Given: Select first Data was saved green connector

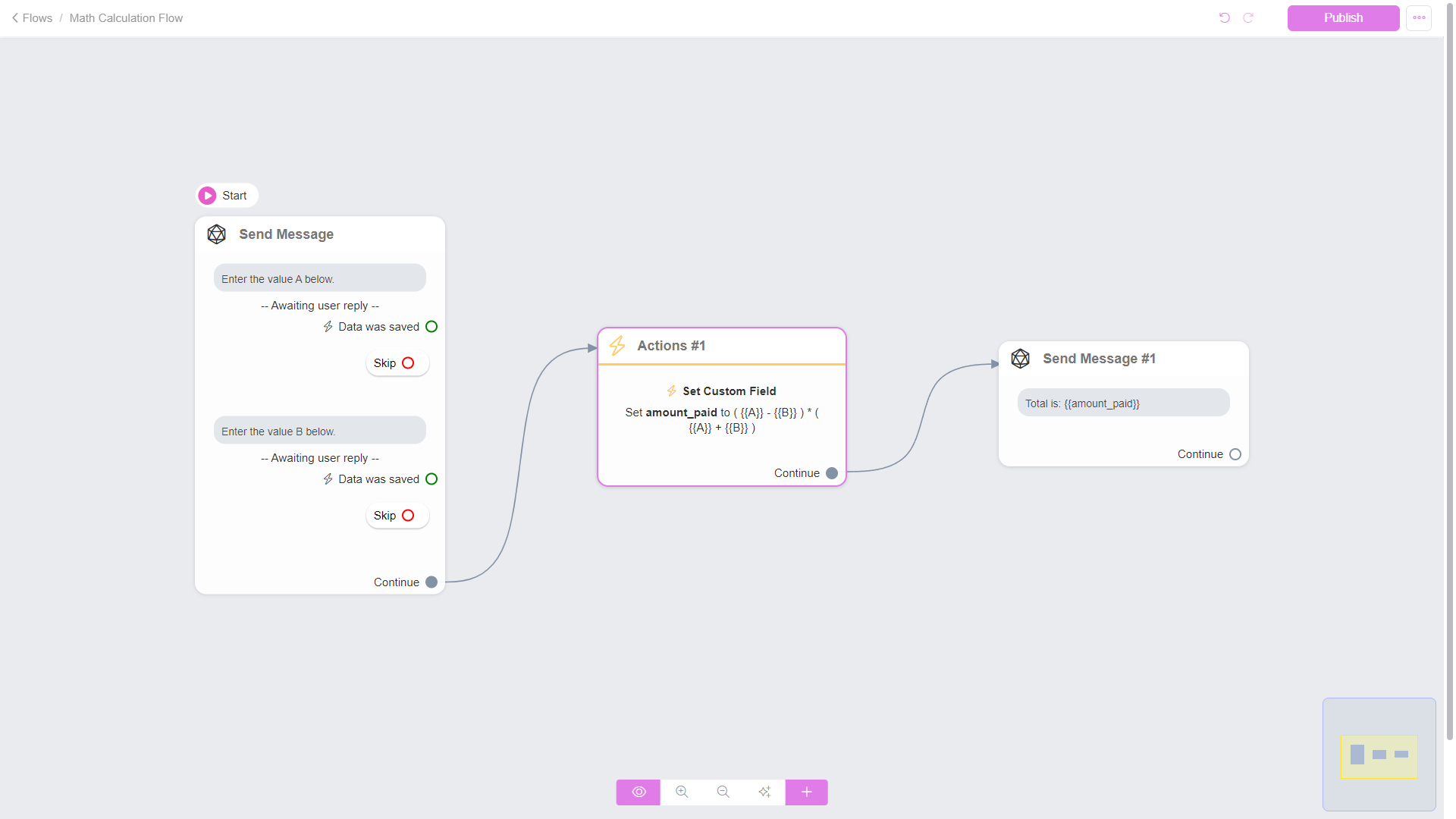Looking at the screenshot, I should pos(431,327).
